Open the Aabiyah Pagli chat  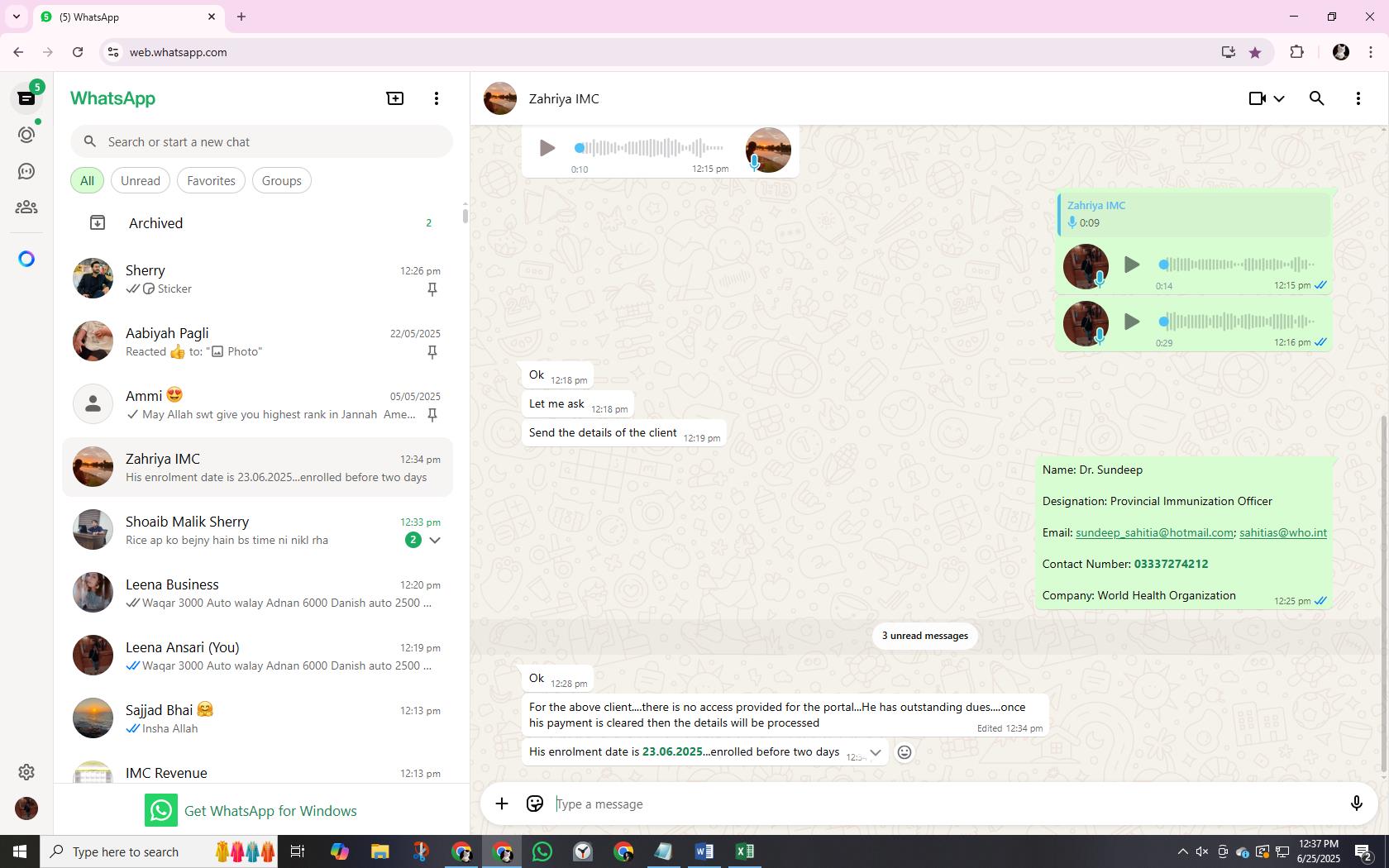257,342
